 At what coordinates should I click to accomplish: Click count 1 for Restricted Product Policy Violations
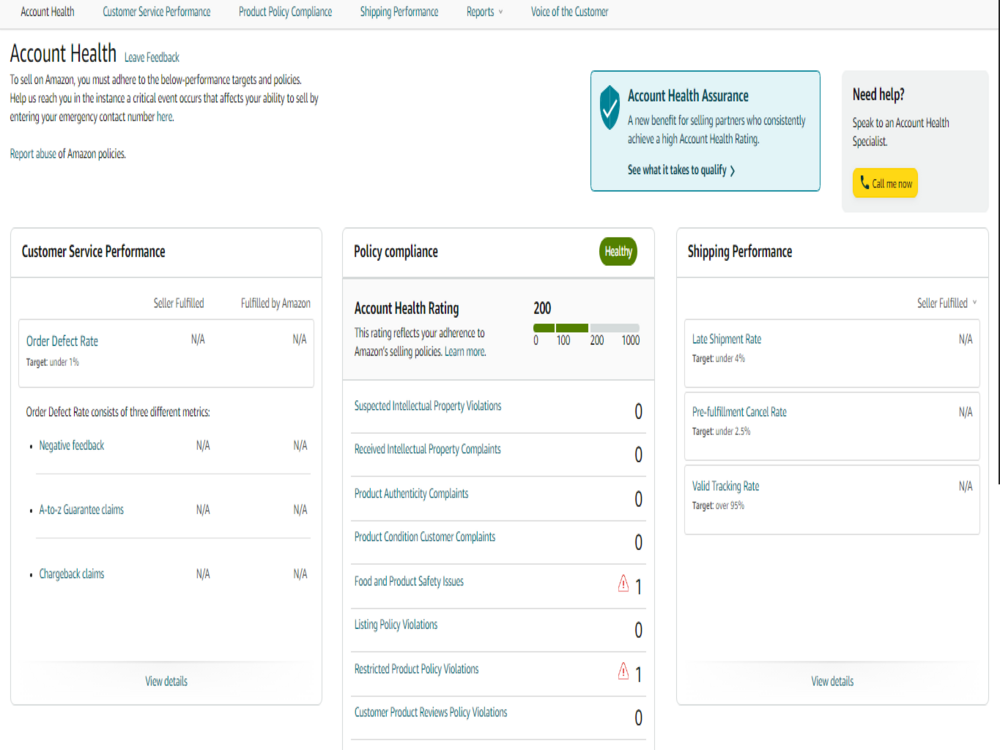pos(638,675)
